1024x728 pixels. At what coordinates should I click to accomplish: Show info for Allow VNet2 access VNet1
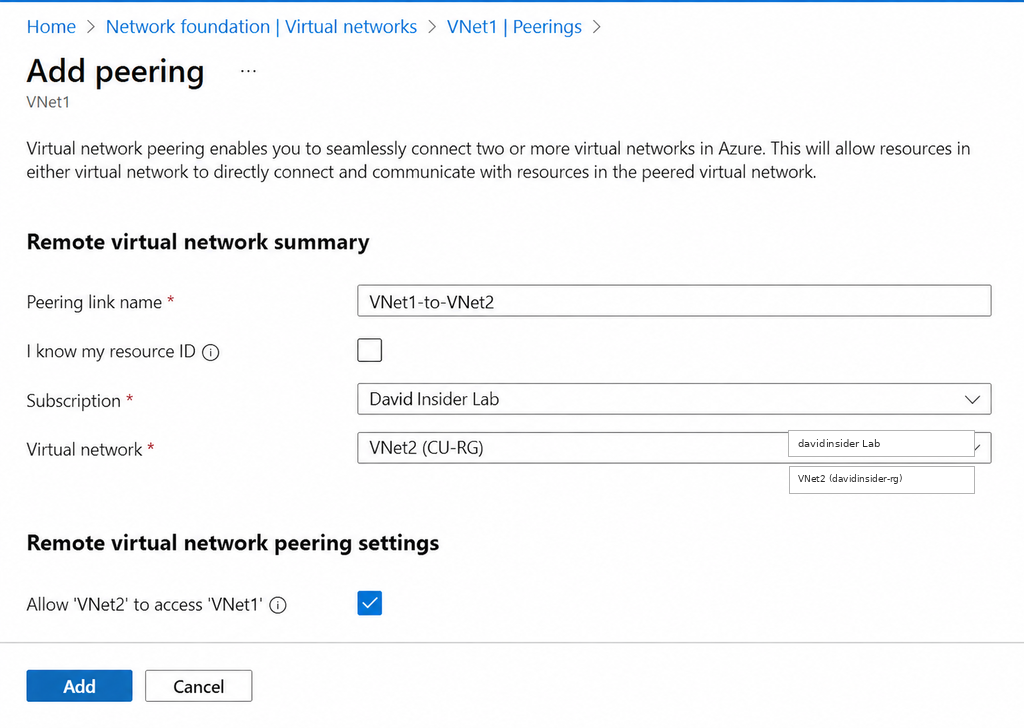point(278,605)
